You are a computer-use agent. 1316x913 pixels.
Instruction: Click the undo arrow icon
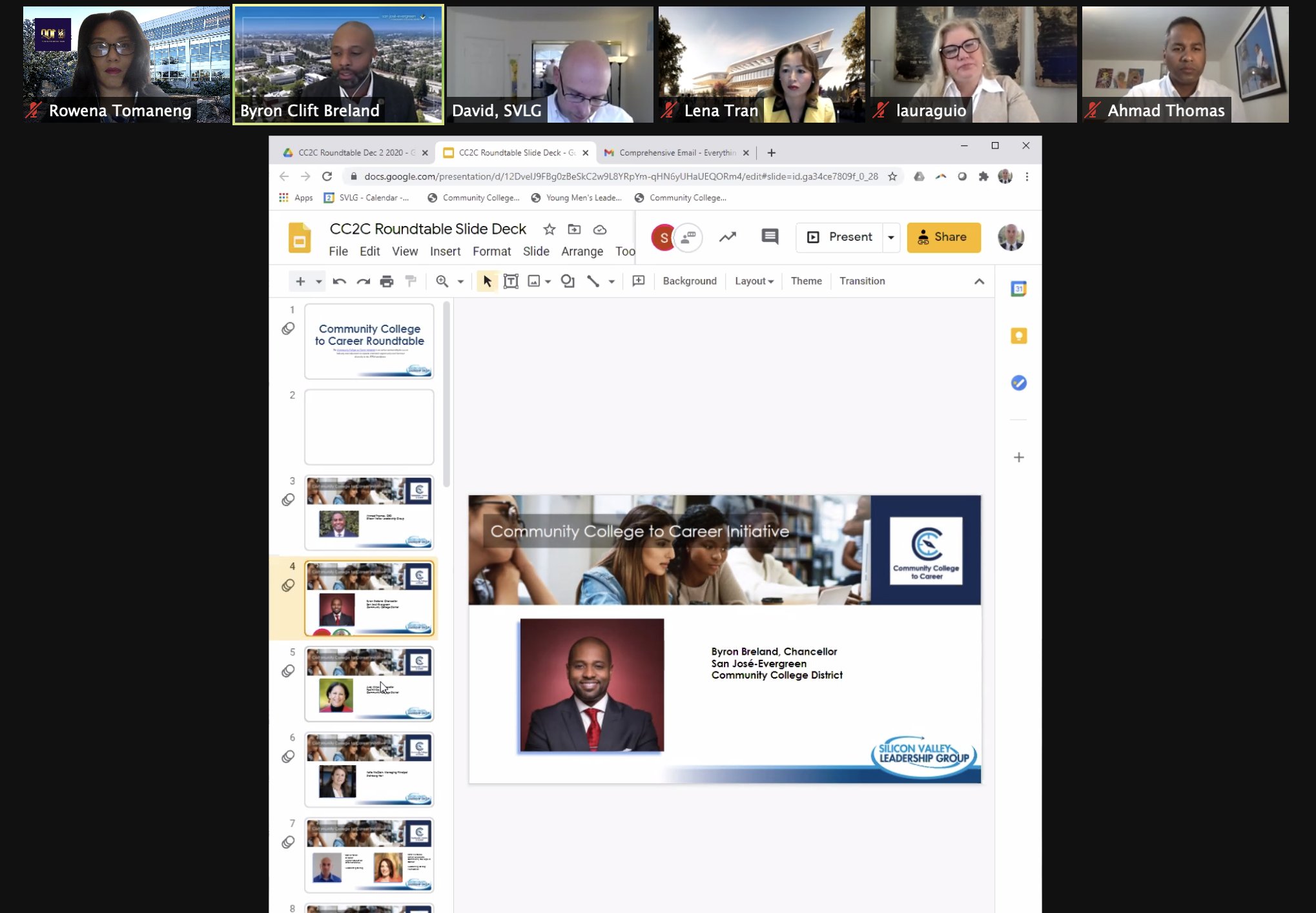[x=339, y=281]
